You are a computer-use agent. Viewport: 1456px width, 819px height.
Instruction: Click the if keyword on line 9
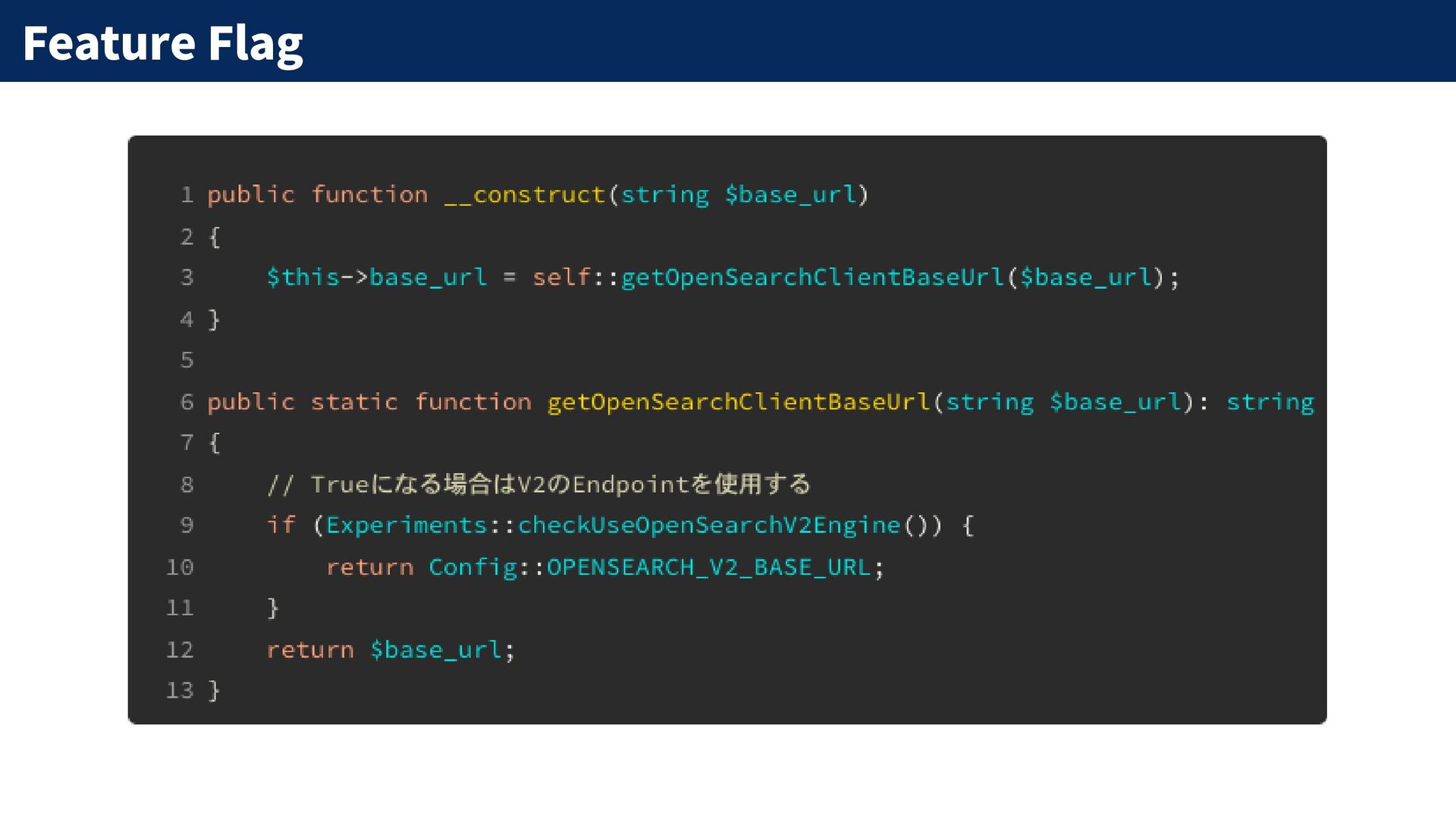tap(281, 526)
